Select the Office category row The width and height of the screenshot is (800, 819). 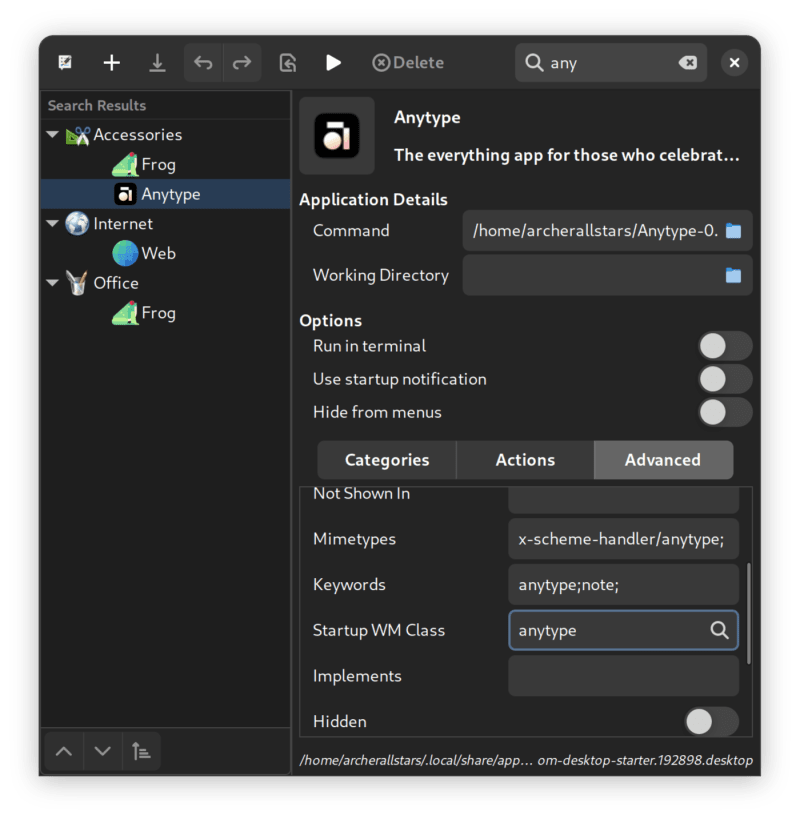(166, 283)
